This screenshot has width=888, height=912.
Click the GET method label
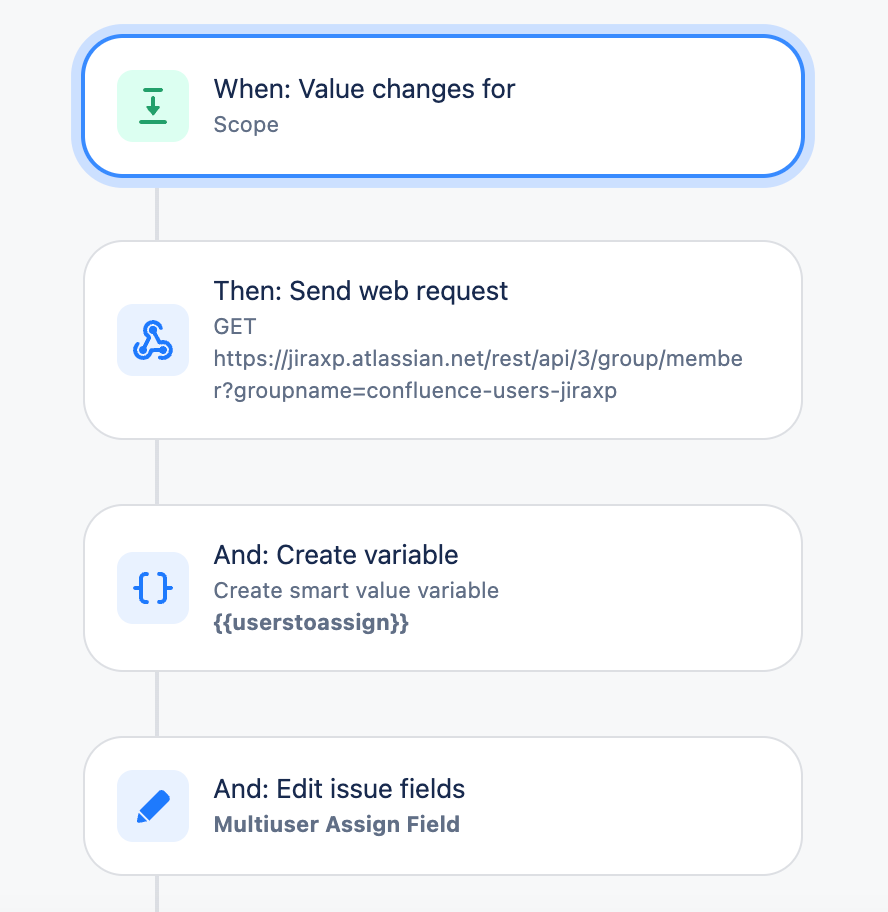coord(235,327)
